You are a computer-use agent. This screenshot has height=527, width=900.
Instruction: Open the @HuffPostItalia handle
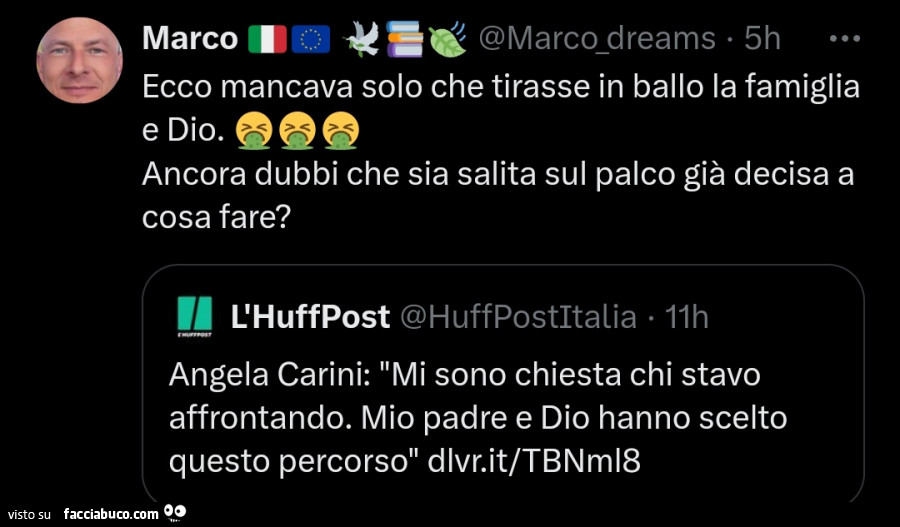point(518,317)
